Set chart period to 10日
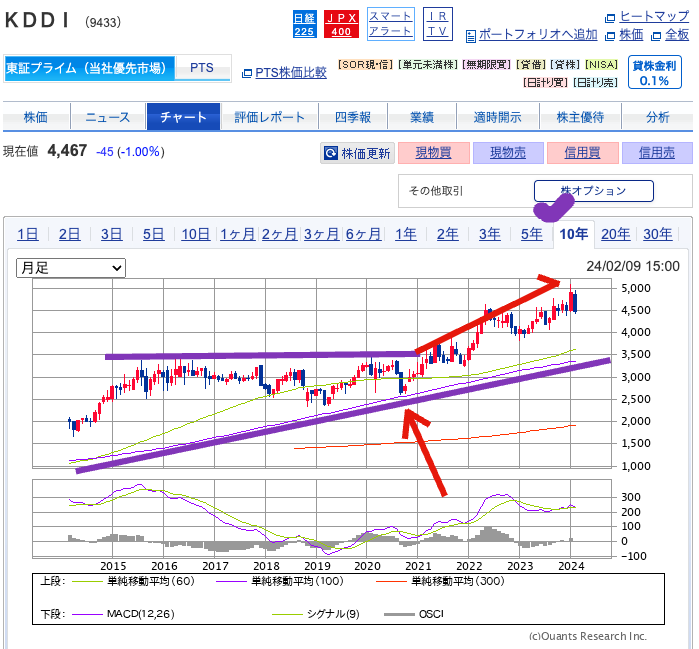Image resolution: width=699 pixels, height=649 pixels. coord(195,234)
